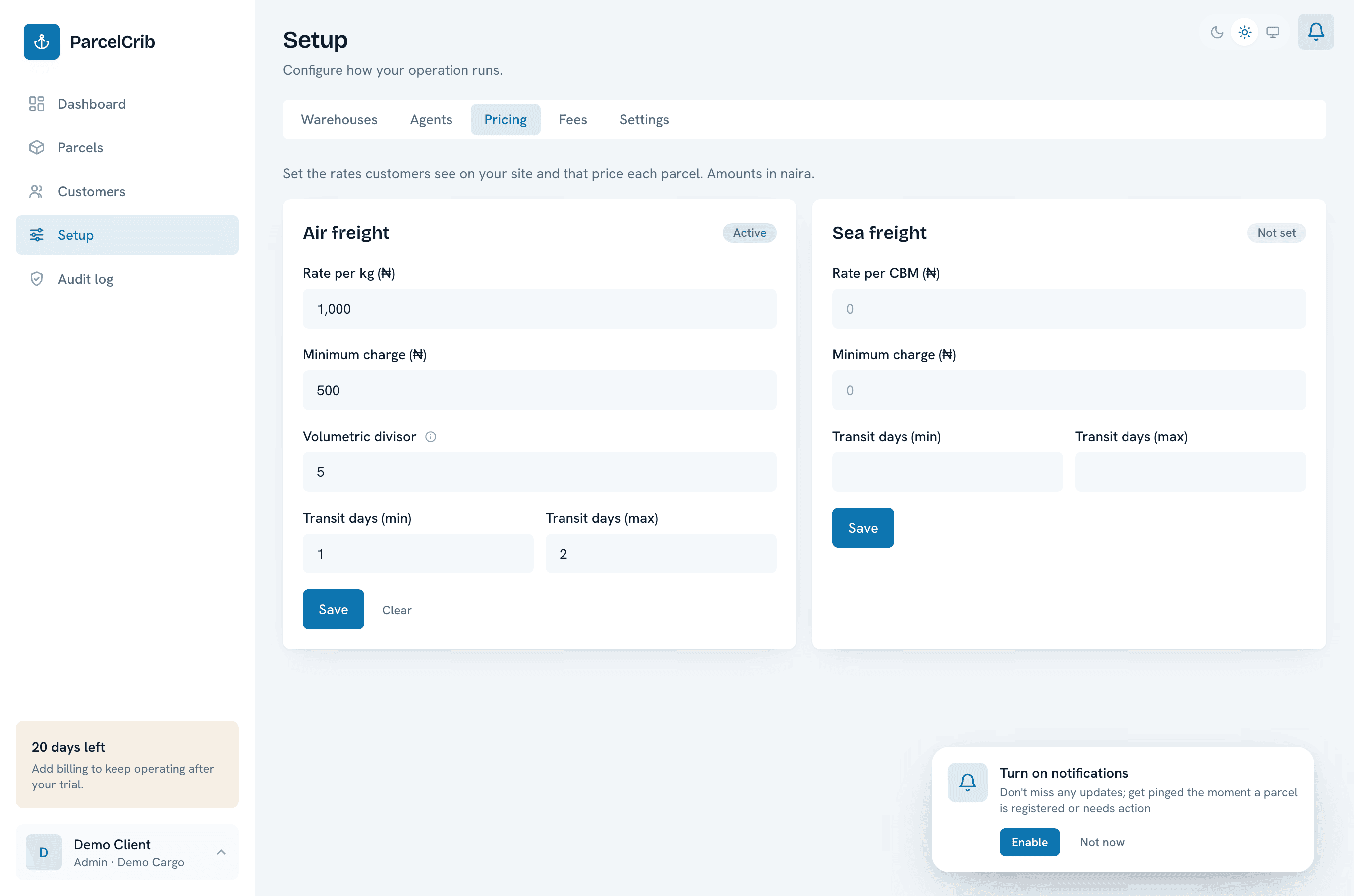Open notifications bell in header
Screen dimensions: 1354x896
1316,32
